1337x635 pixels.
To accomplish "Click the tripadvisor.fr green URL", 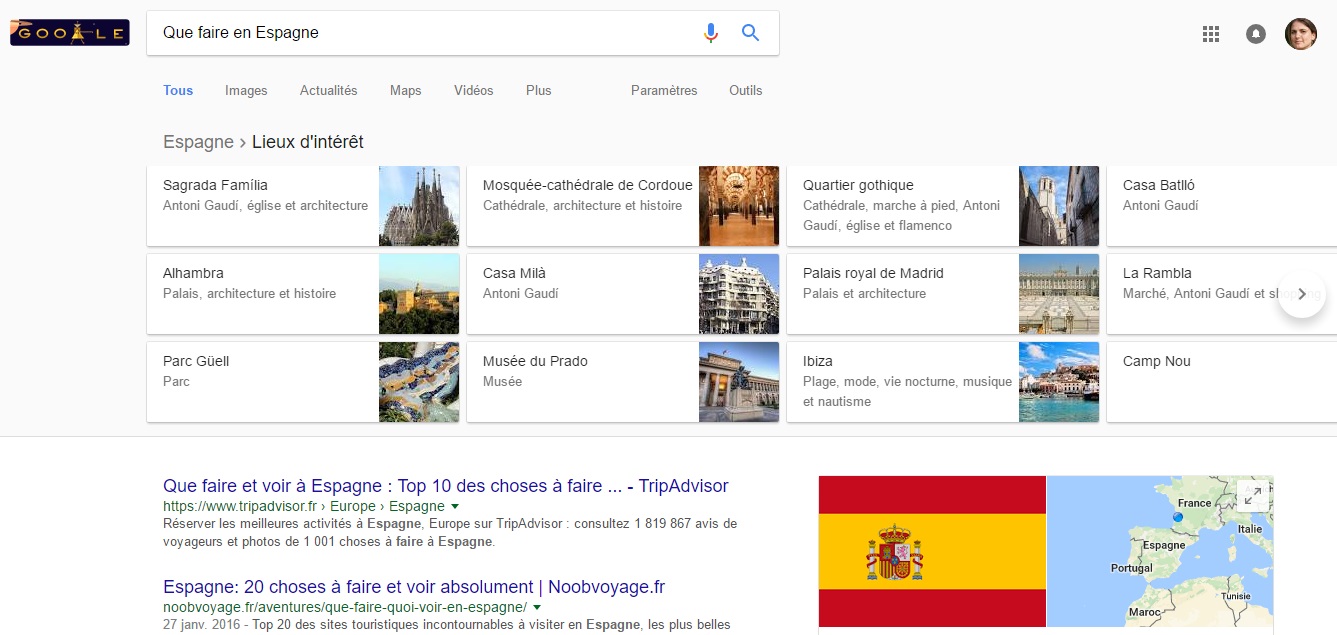I will (x=304, y=506).
